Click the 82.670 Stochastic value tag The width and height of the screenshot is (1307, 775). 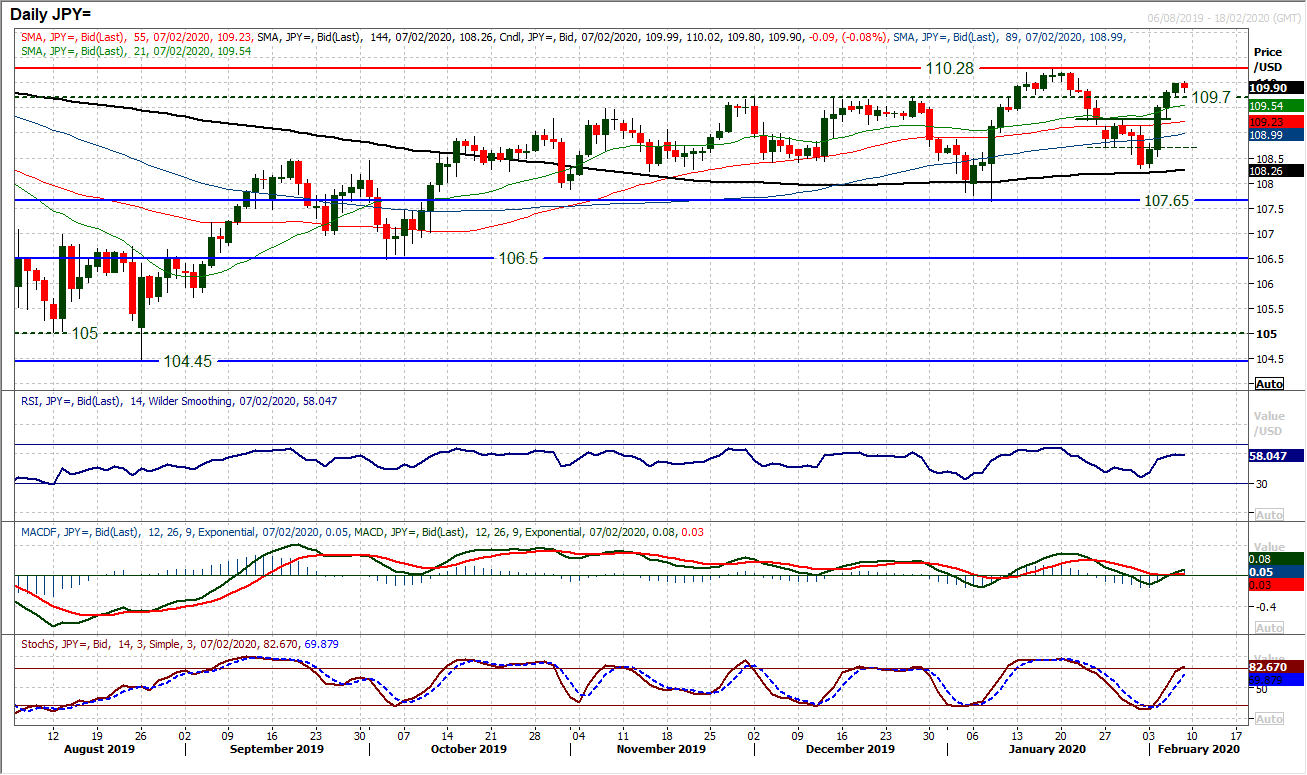tap(1277, 665)
